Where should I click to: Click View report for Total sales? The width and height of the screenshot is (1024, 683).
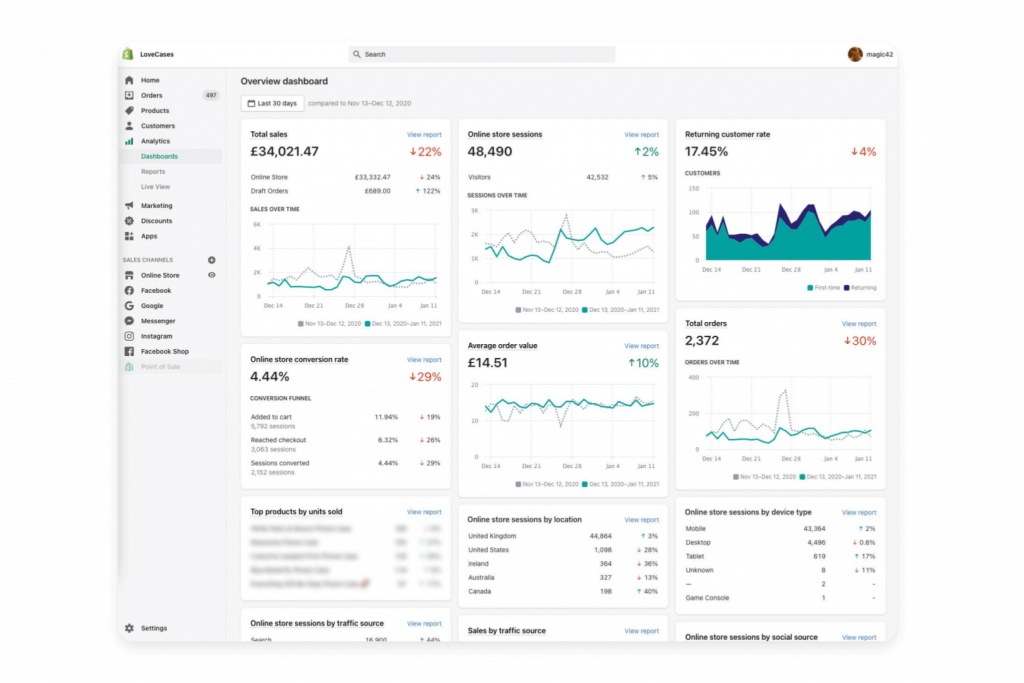(424, 134)
